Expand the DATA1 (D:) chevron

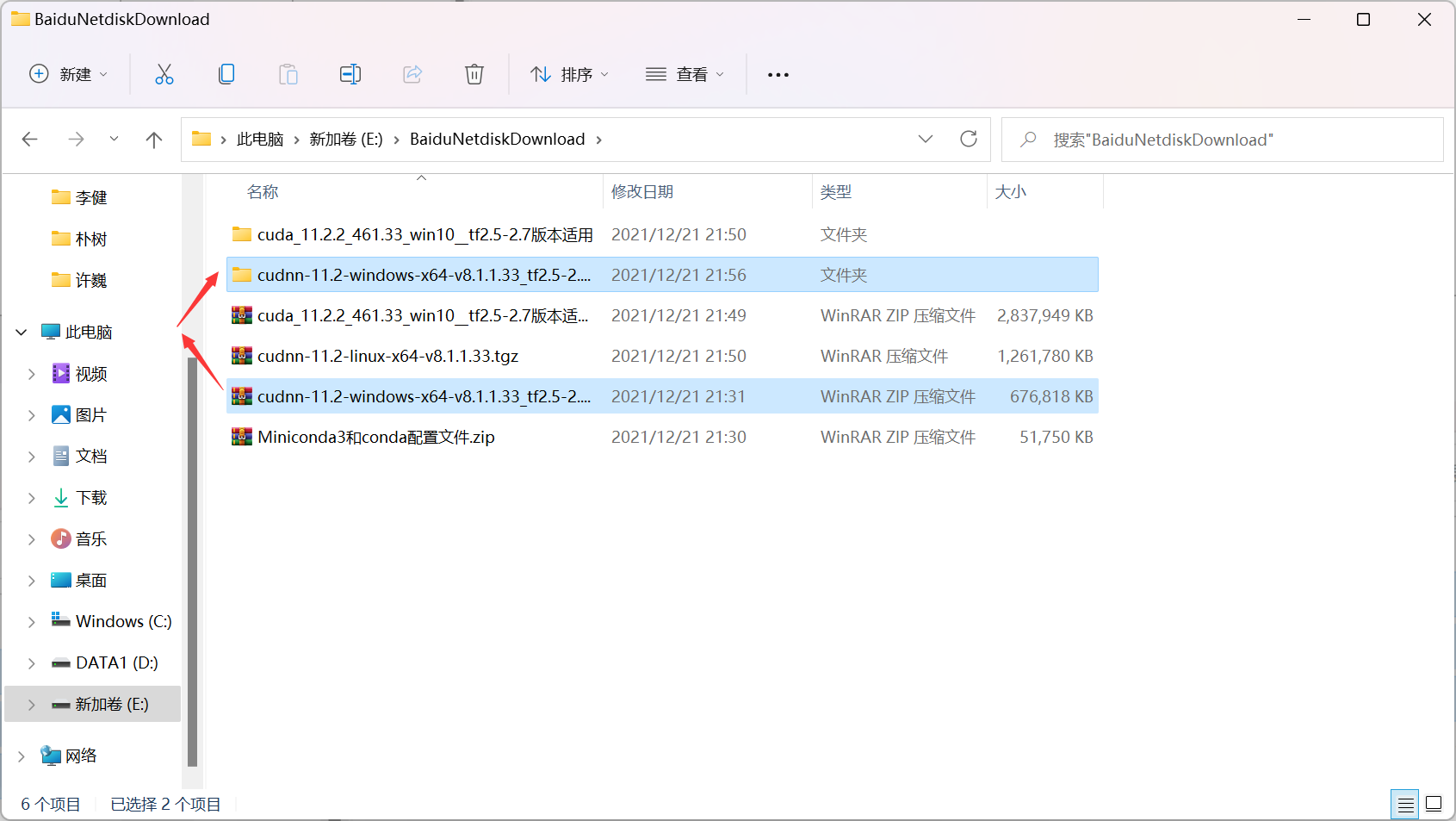coord(32,662)
